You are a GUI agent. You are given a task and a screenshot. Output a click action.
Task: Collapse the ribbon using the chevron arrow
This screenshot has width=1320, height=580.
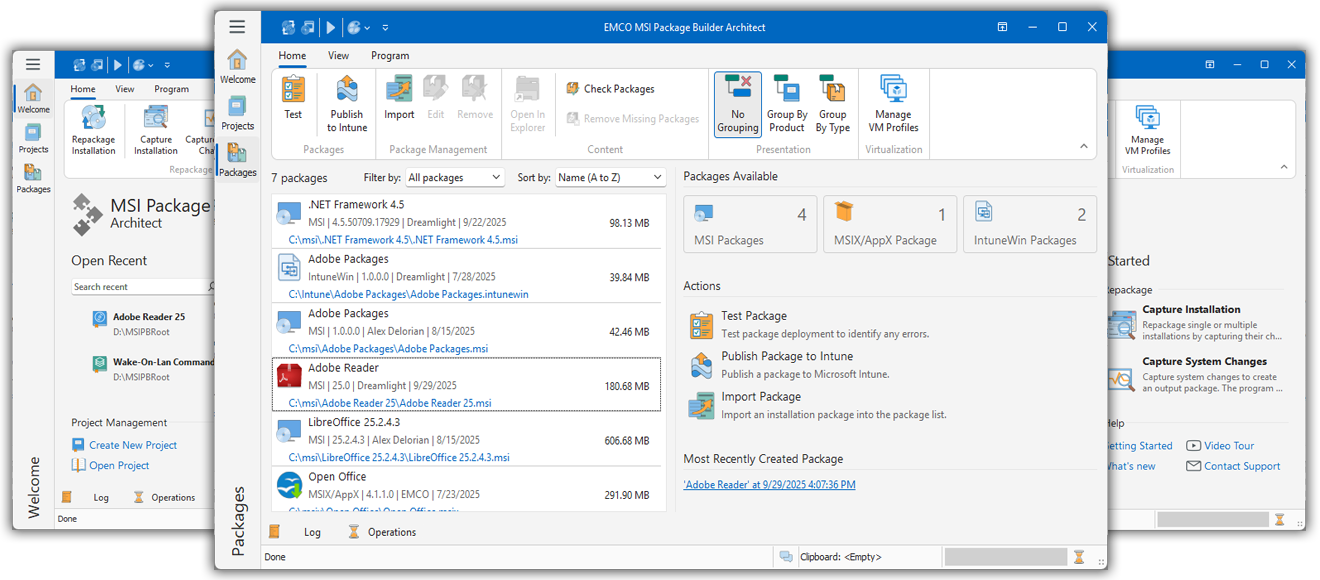[1083, 147]
